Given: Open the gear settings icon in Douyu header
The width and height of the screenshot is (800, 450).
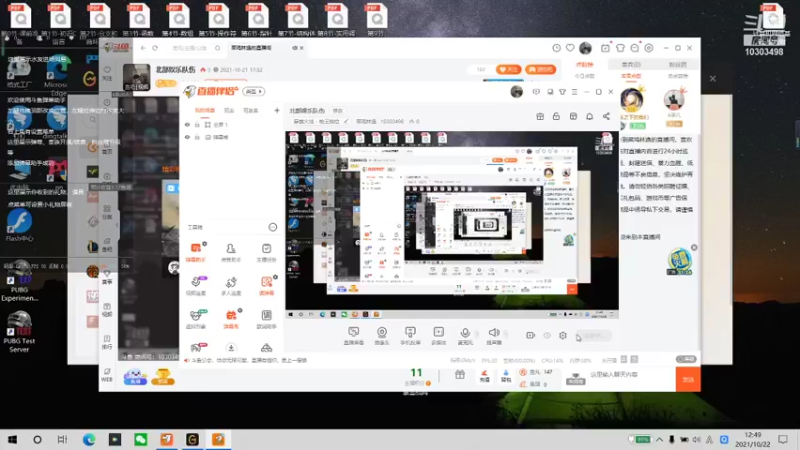Looking at the screenshot, I should [x=648, y=48].
